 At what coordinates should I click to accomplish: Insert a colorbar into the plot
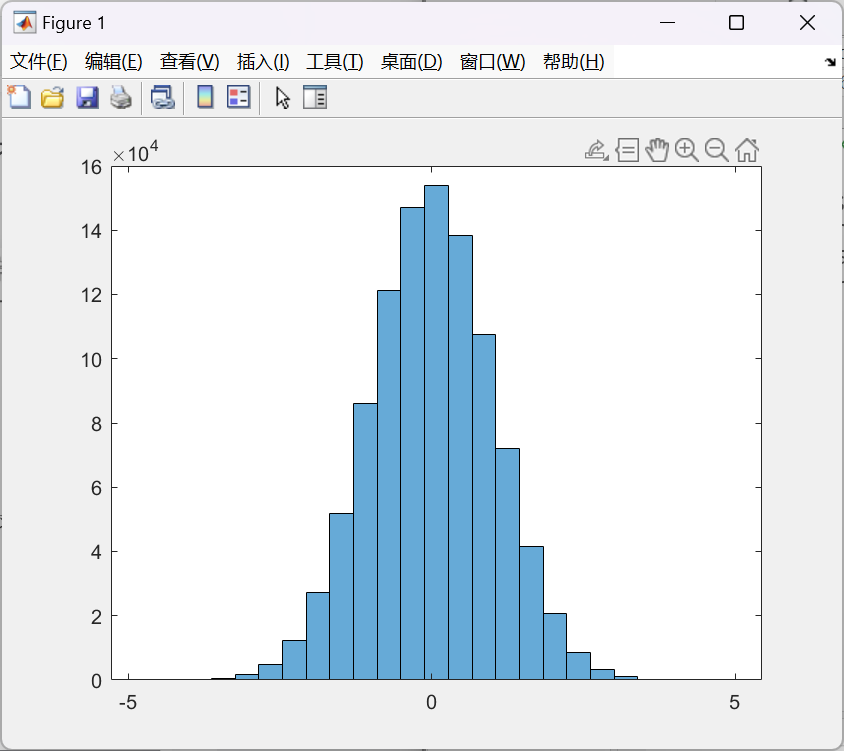coord(205,97)
